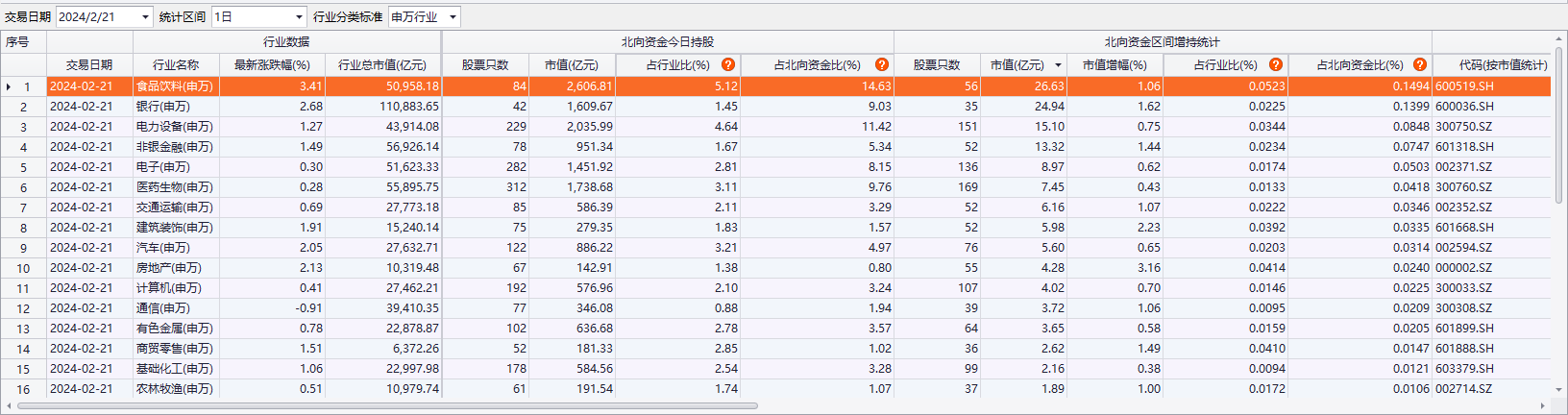Sort by the 行业总市值(亿元) column header
The width and height of the screenshot is (1568, 415).
tap(382, 64)
